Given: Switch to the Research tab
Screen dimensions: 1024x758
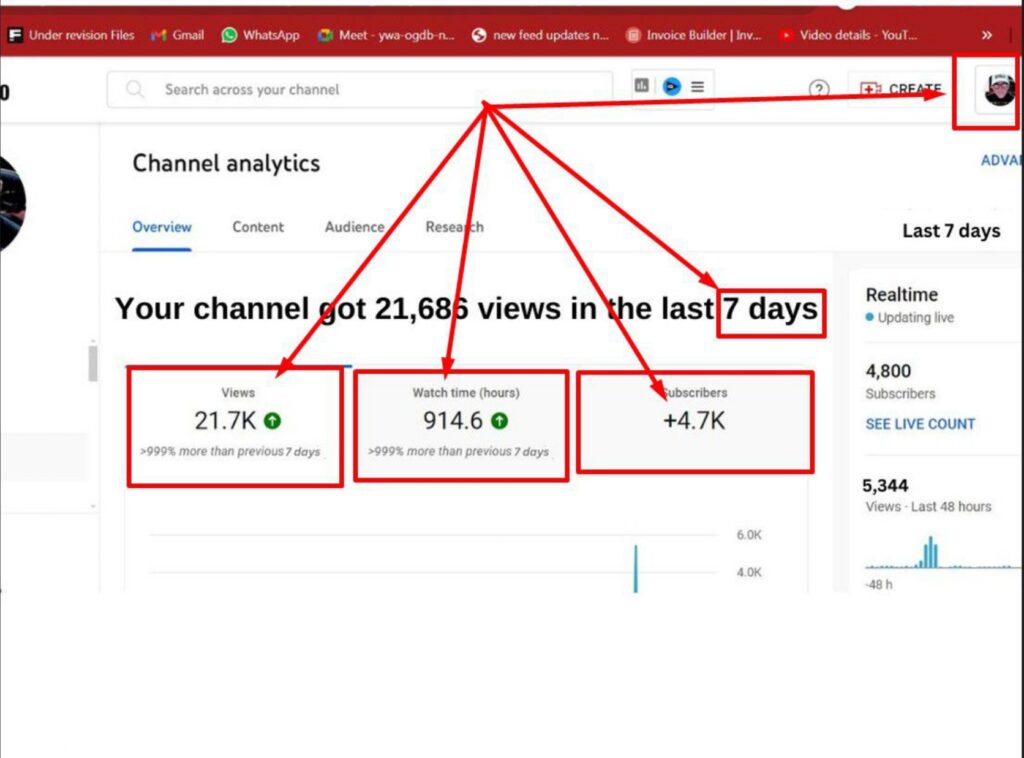Looking at the screenshot, I should (455, 227).
